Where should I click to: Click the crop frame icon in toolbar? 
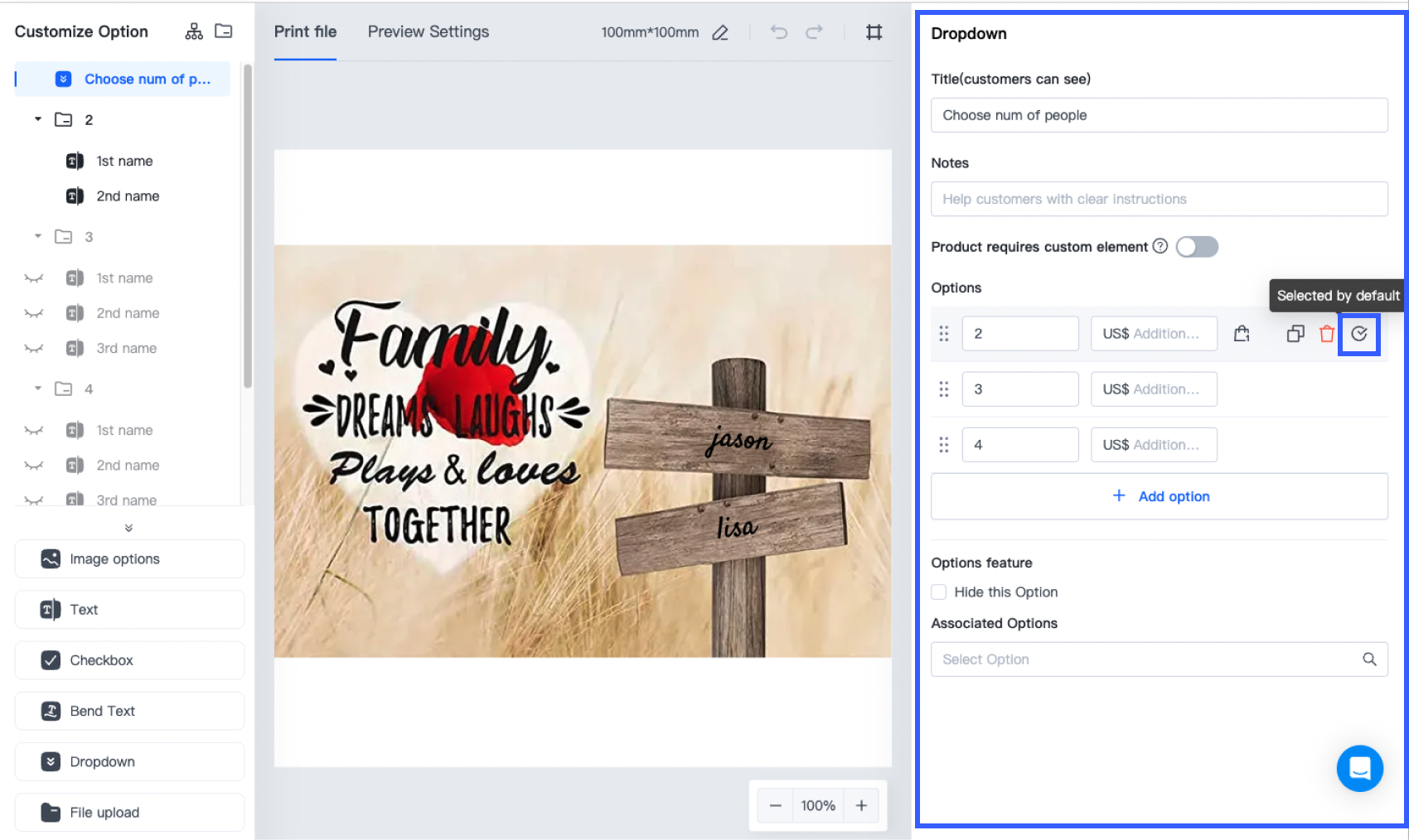click(x=874, y=32)
